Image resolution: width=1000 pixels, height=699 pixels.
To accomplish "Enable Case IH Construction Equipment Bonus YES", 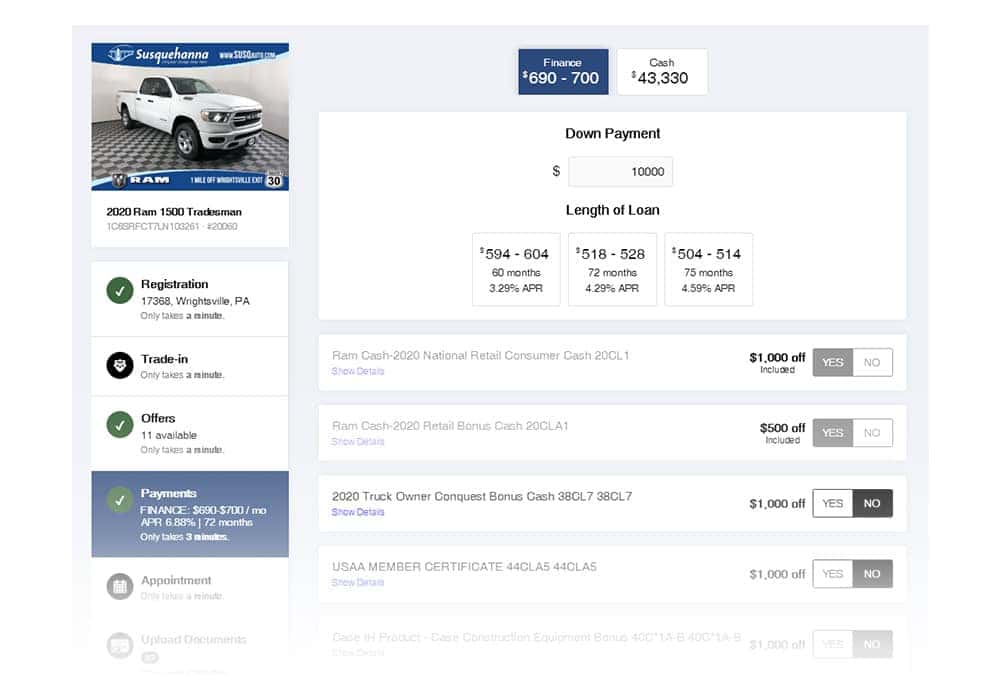I will 832,644.
